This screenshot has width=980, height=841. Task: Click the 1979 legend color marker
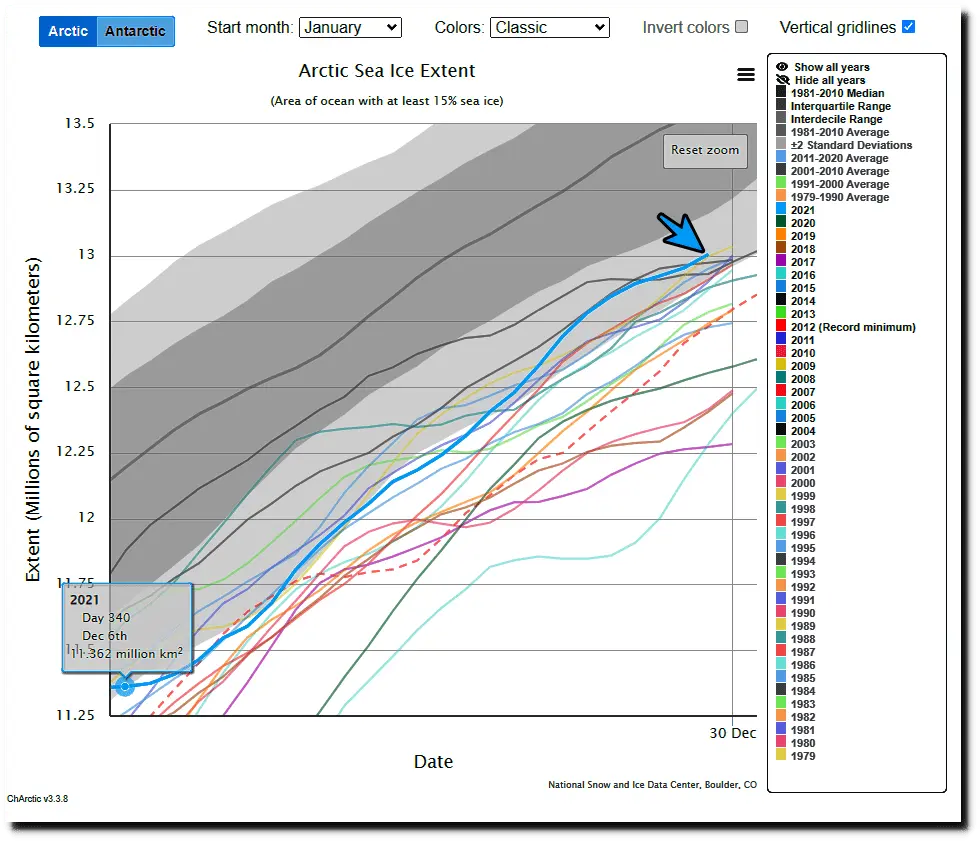(x=781, y=756)
